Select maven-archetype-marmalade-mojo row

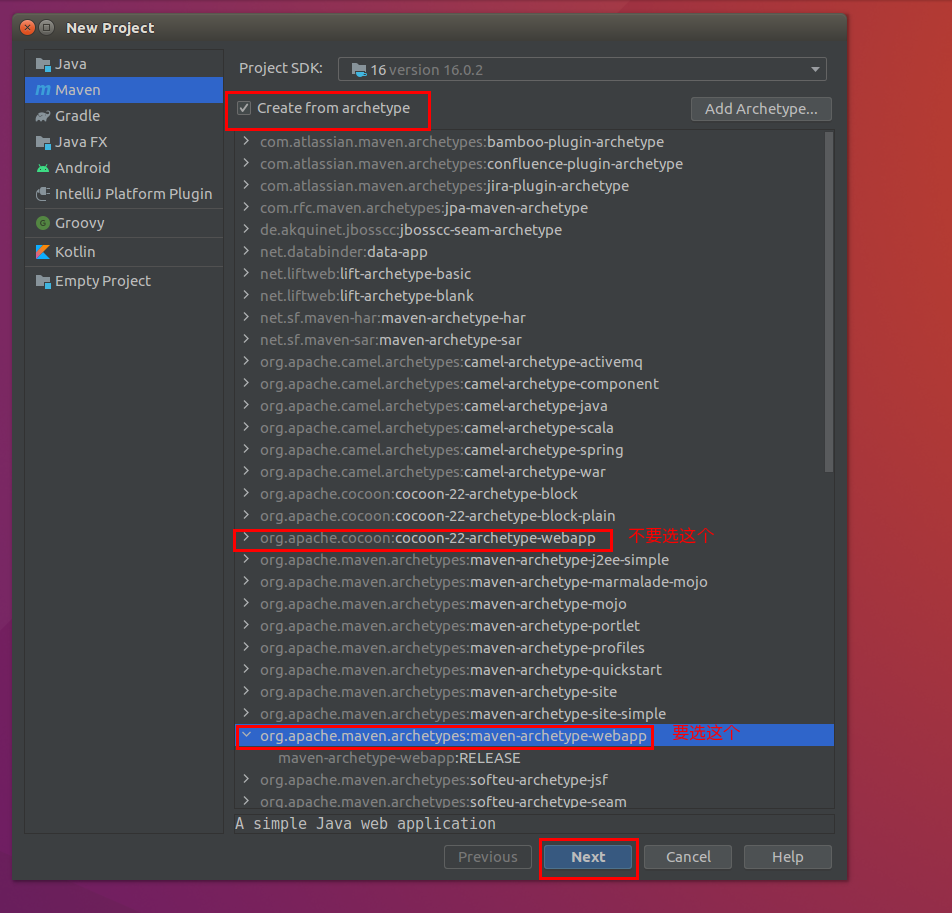point(534,582)
